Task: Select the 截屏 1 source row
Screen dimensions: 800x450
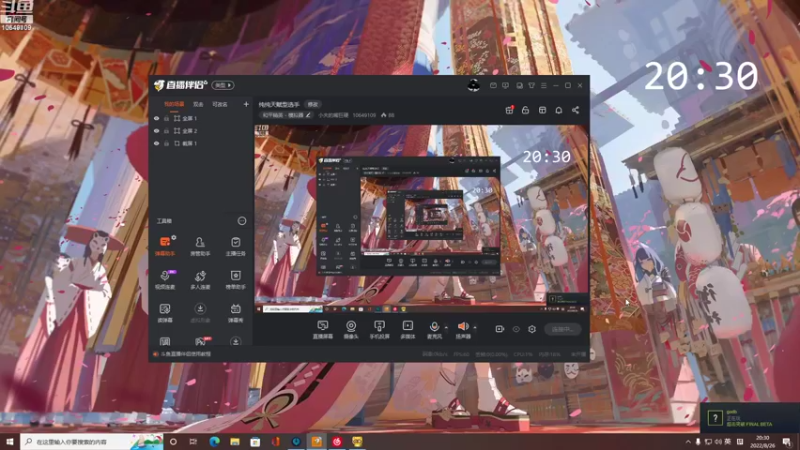Action: click(x=202, y=144)
